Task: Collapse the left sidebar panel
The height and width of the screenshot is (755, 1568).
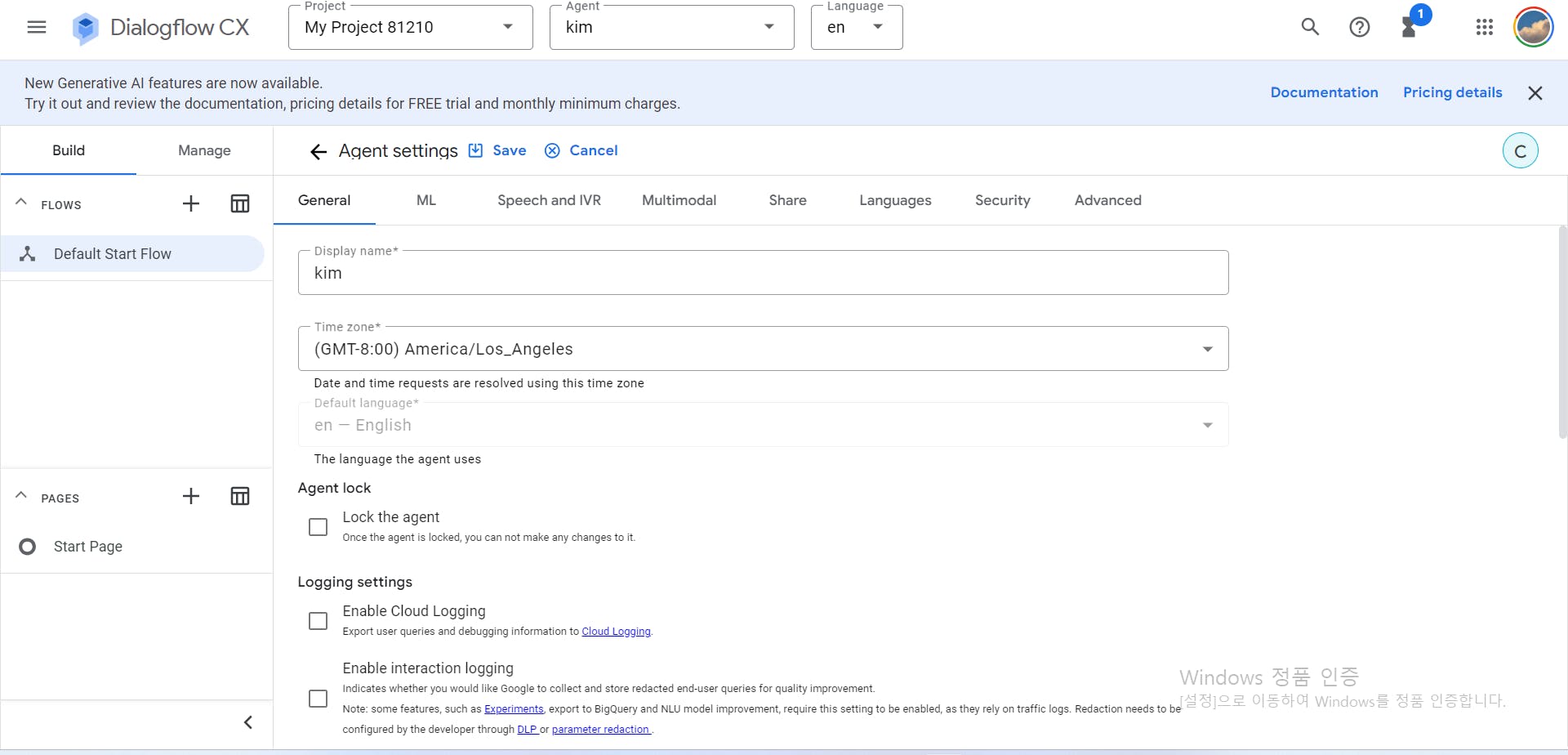Action: pyautogui.click(x=248, y=722)
